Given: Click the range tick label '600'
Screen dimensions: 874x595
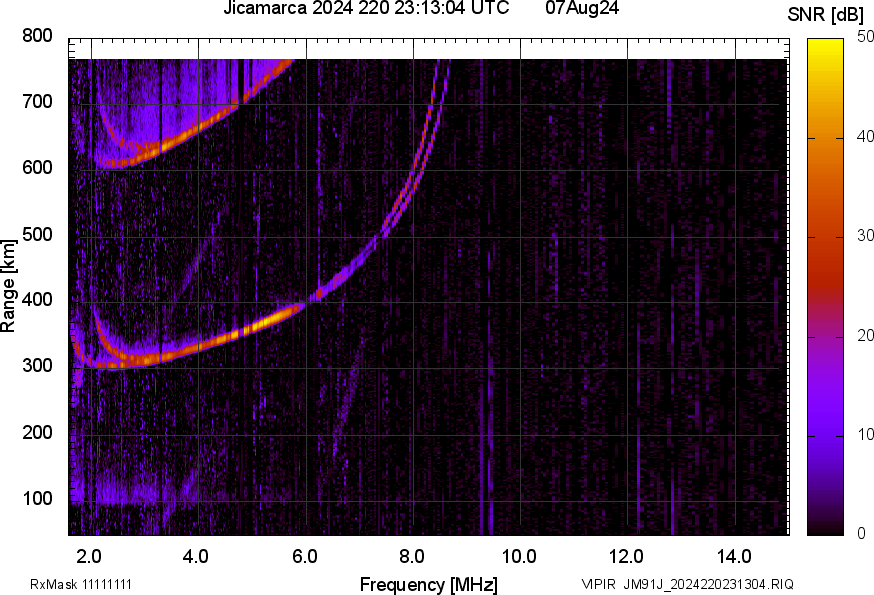Looking at the screenshot, I should pyautogui.click(x=37, y=168).
